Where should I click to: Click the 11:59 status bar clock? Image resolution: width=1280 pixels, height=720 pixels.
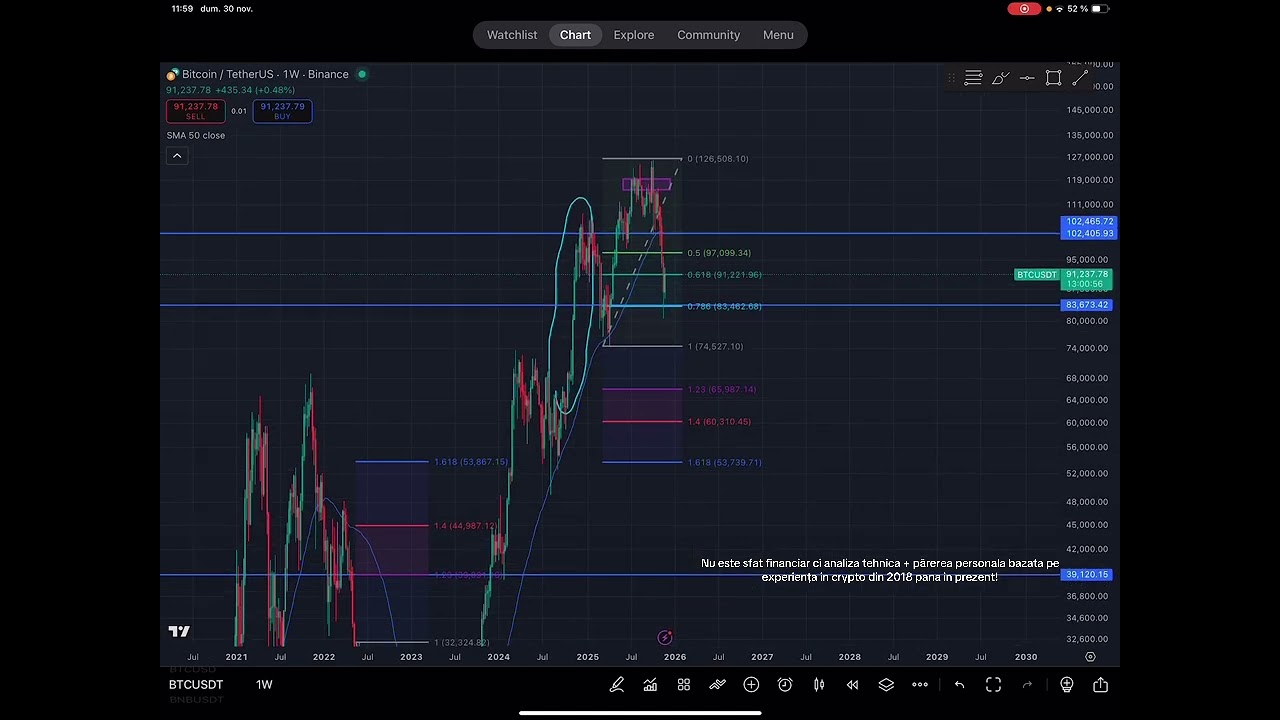(182, 9)
